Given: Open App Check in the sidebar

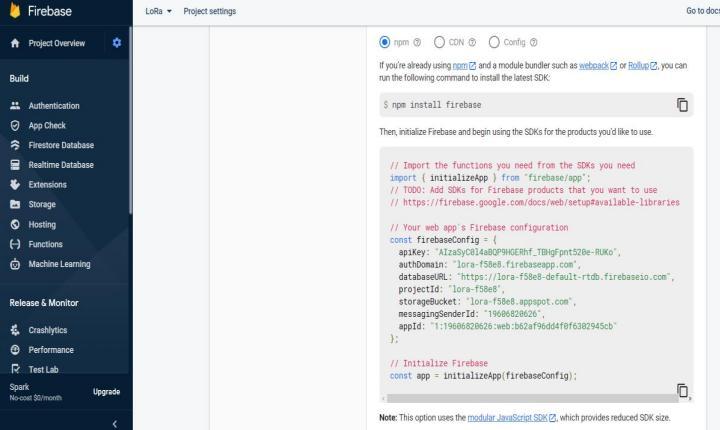Looking at the screenshot, I should pyautogui.click(x=47, y=125).
